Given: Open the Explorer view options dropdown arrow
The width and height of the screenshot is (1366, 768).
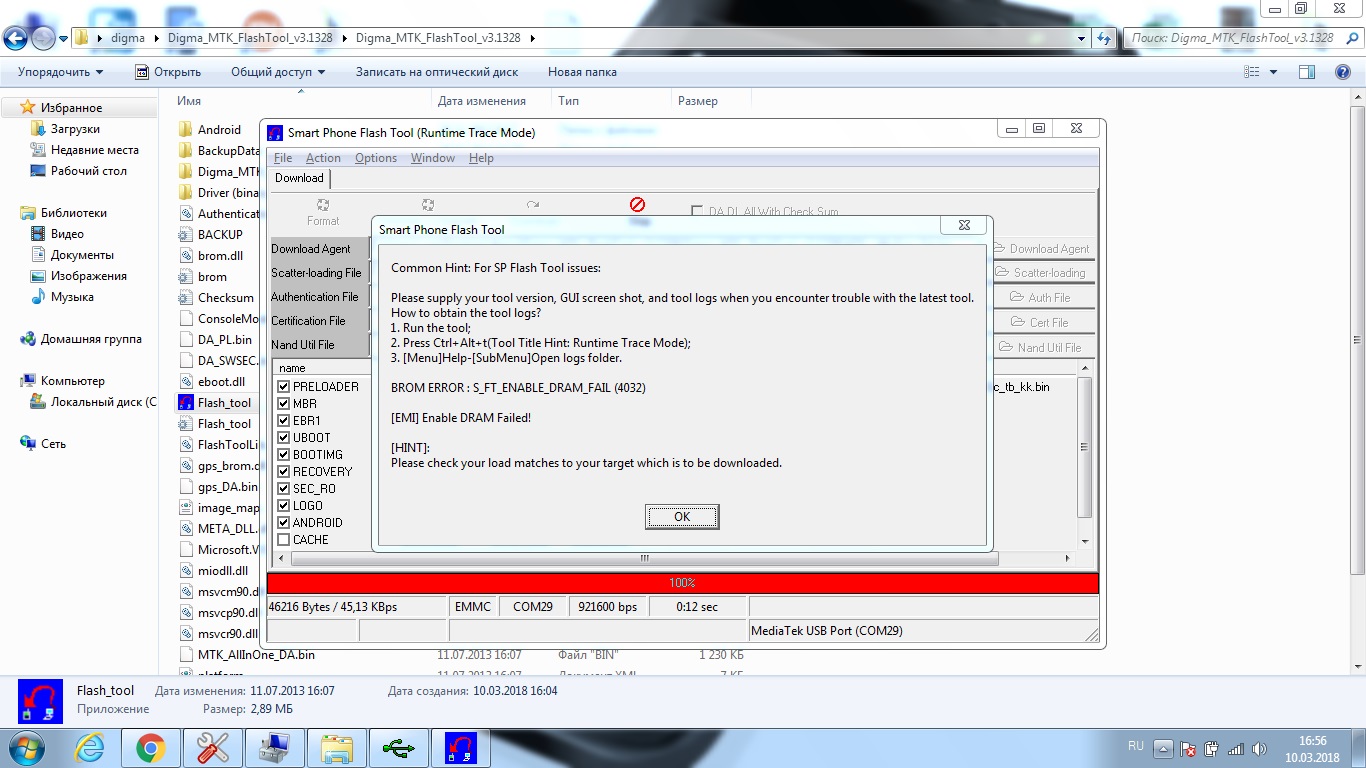Looking at the screenshot, I should [x=1273, y=72].
